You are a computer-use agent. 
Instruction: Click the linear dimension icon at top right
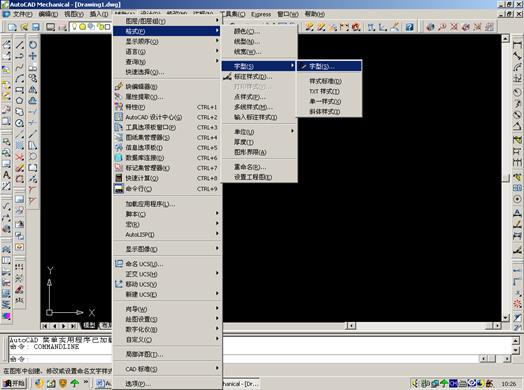coord(517,44)
